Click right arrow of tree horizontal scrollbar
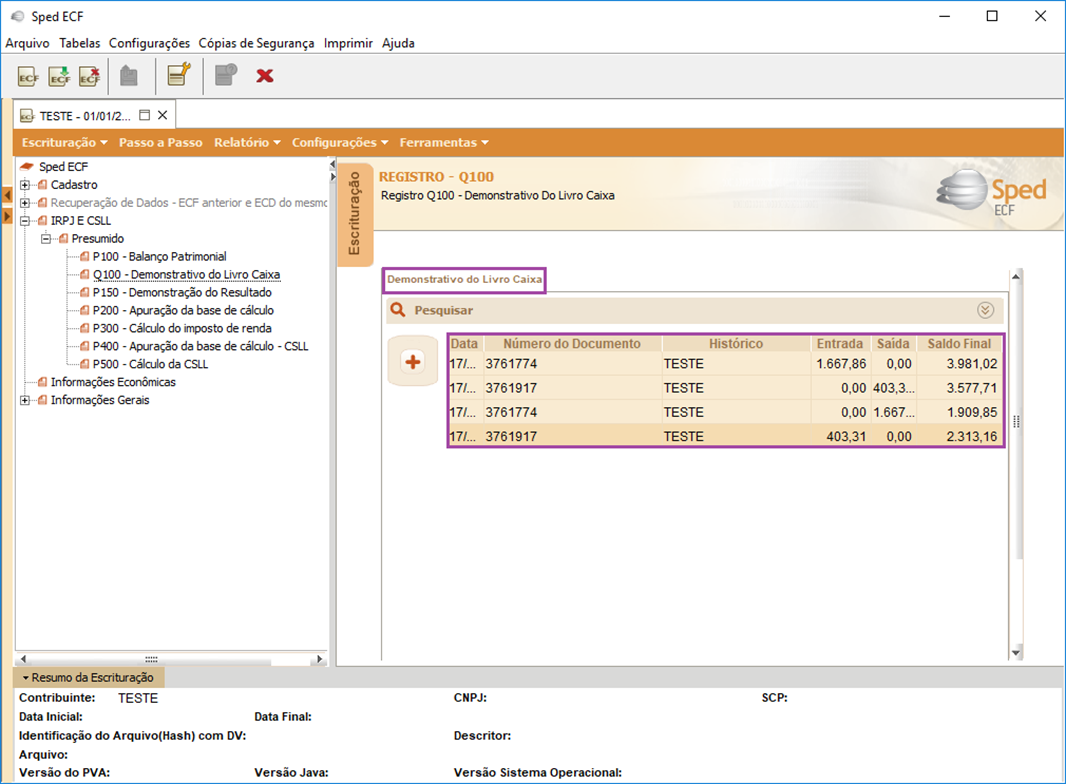 (x=320, y=659)
